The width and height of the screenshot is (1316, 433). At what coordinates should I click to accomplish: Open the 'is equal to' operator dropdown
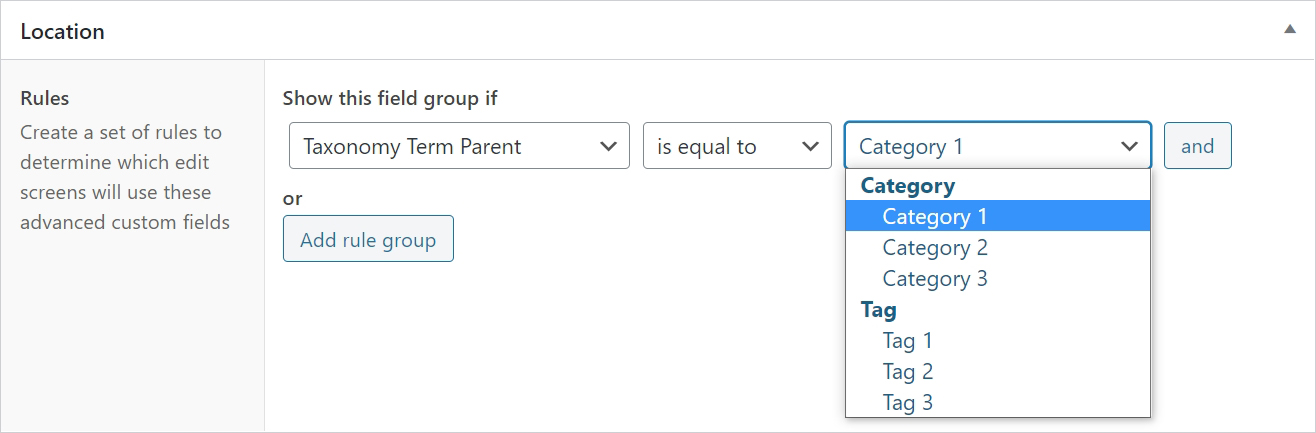coord(737,146)
